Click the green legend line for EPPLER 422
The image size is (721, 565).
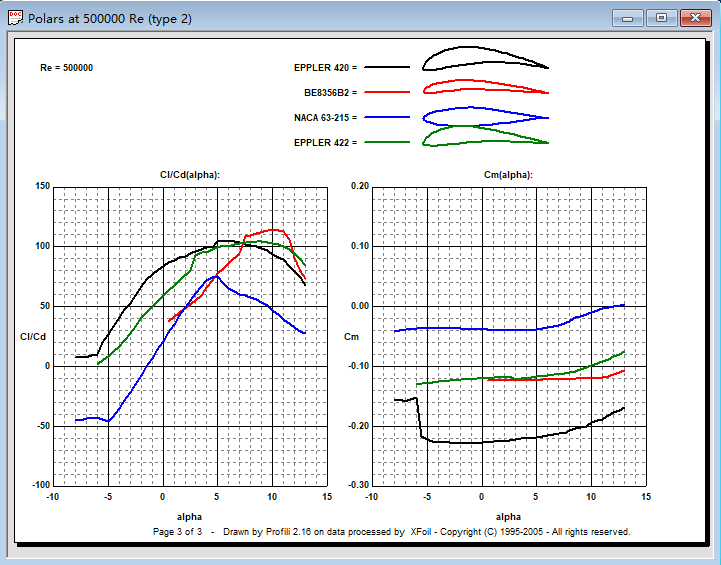click(x=387, y=142)
